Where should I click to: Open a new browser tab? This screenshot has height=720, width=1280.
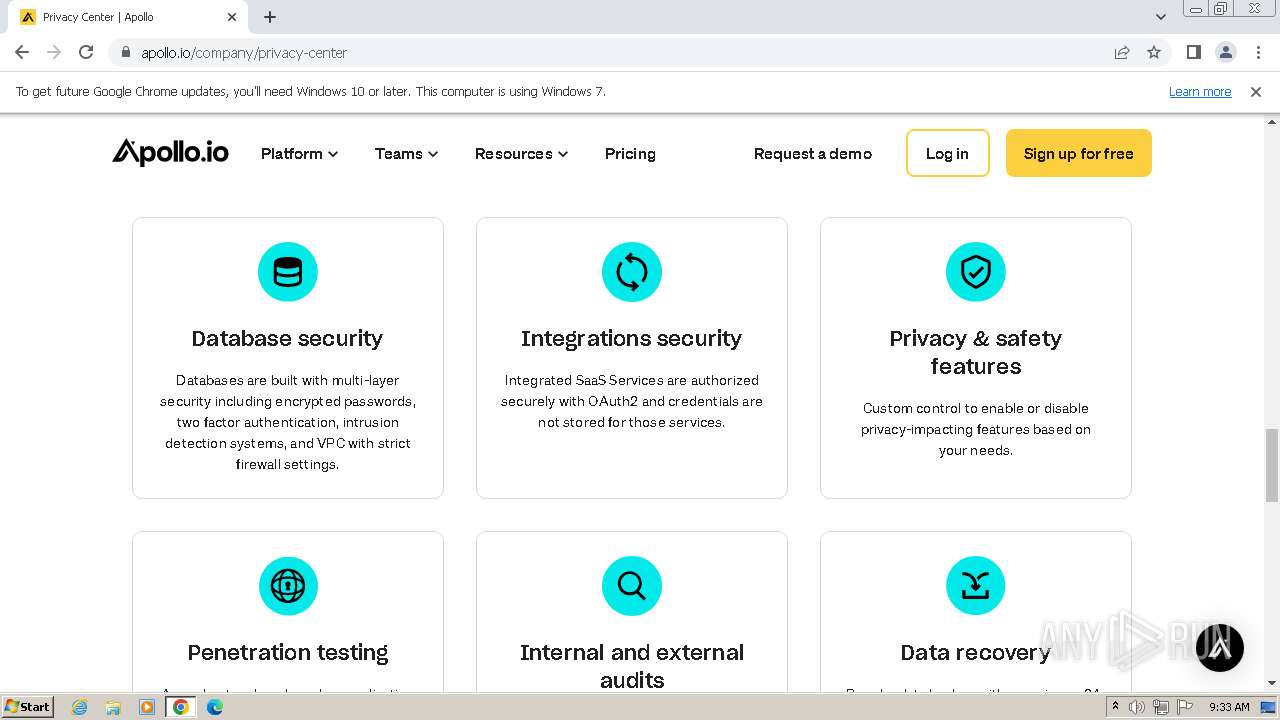270,17
